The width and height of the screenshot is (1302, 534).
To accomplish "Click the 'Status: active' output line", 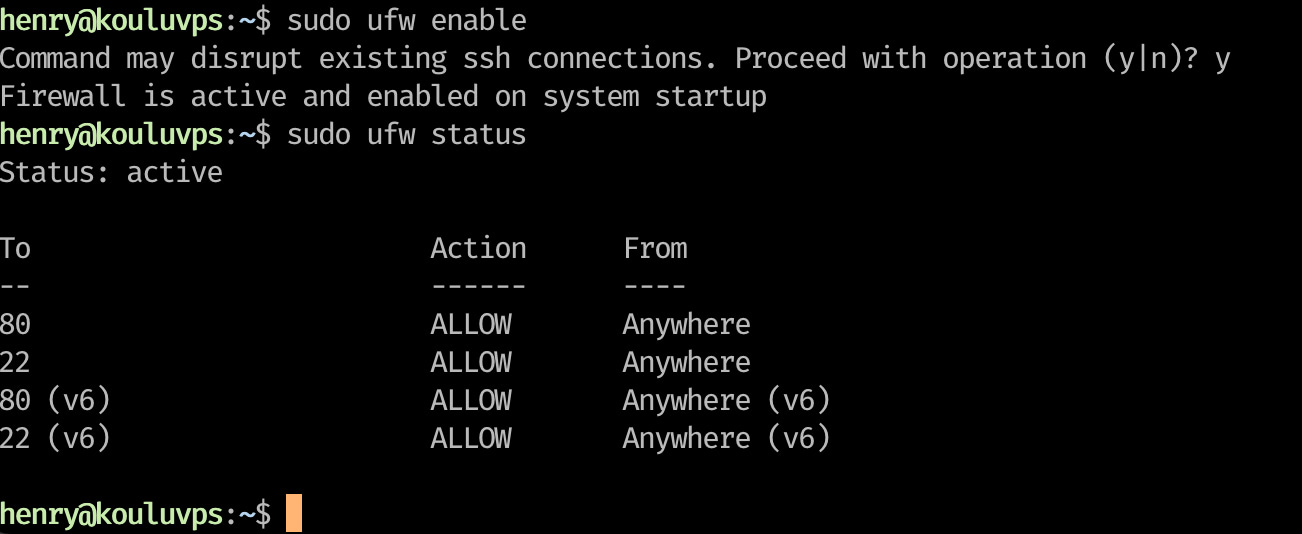I will (x=111, y=172).
